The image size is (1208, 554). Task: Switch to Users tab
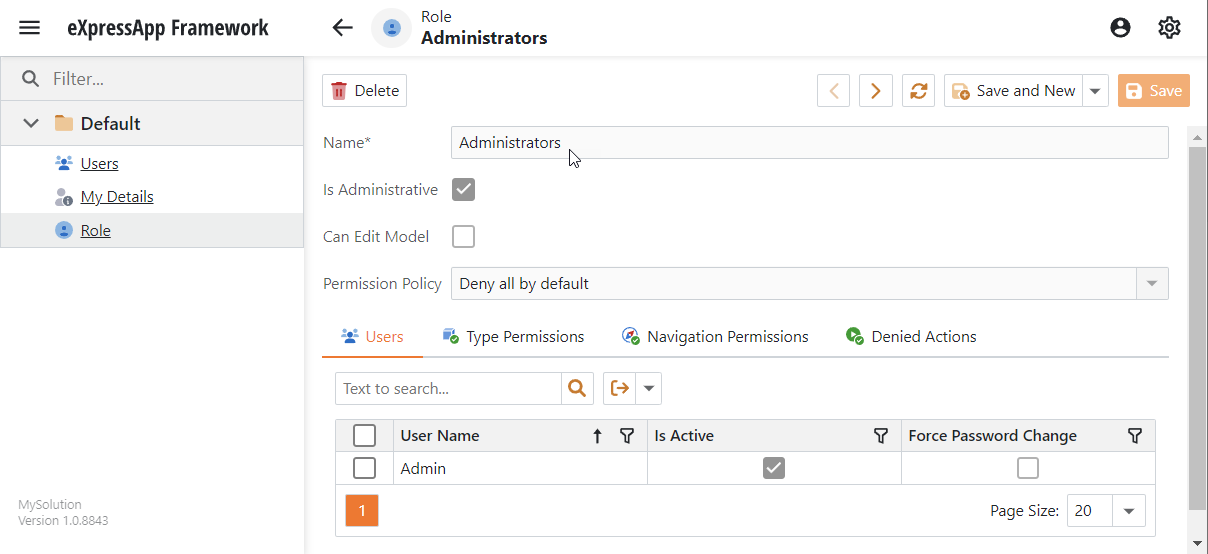[x=372, y=337]
